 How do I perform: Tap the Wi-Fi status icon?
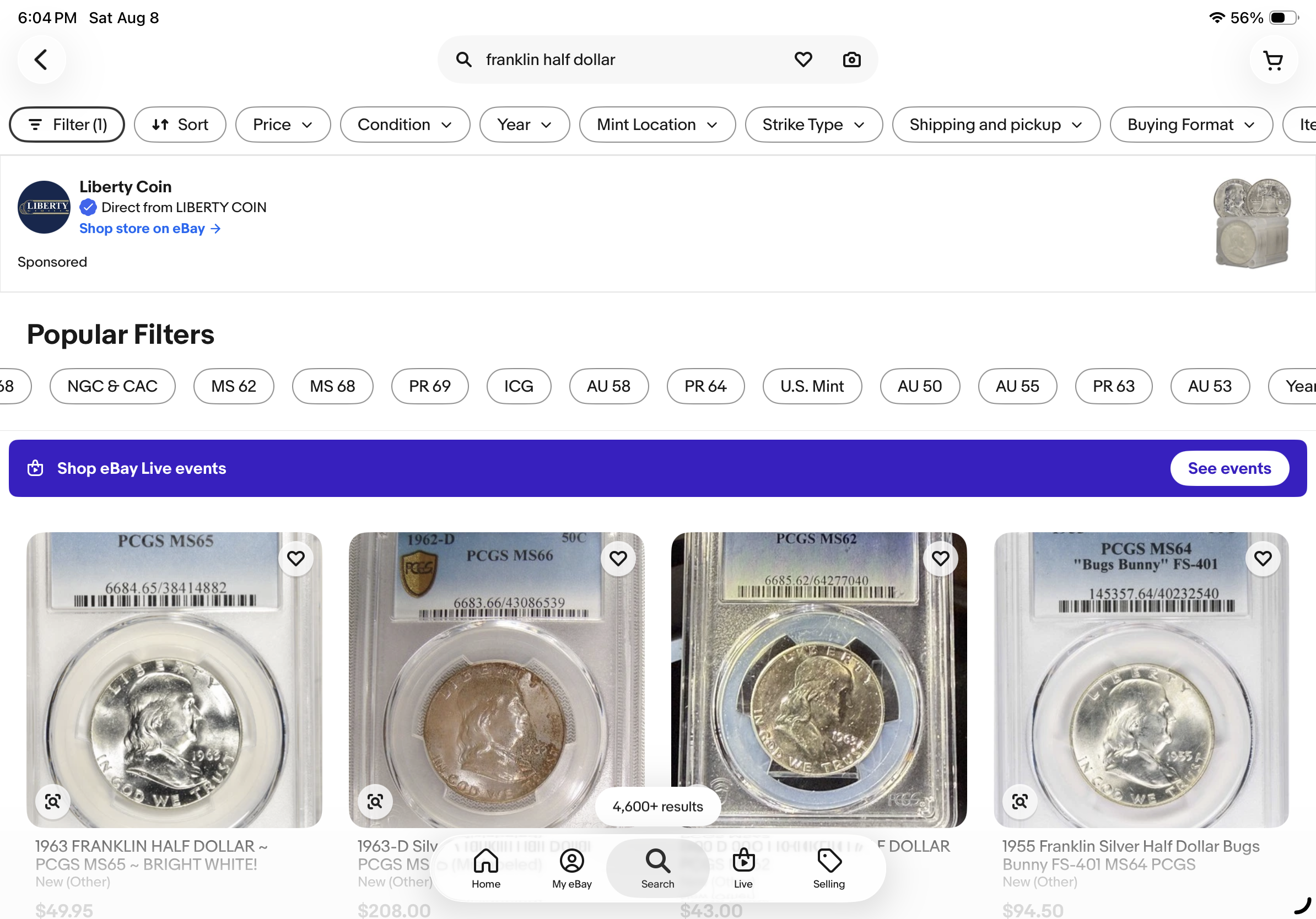(x=1216, y=18)
